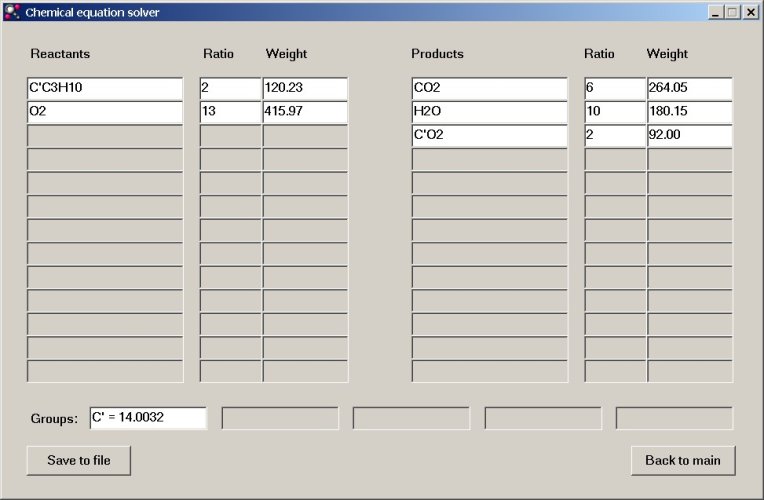This screenshot has width=764, height=500.
Task: Click the Save to file button
Action: (x=78, y=460)
